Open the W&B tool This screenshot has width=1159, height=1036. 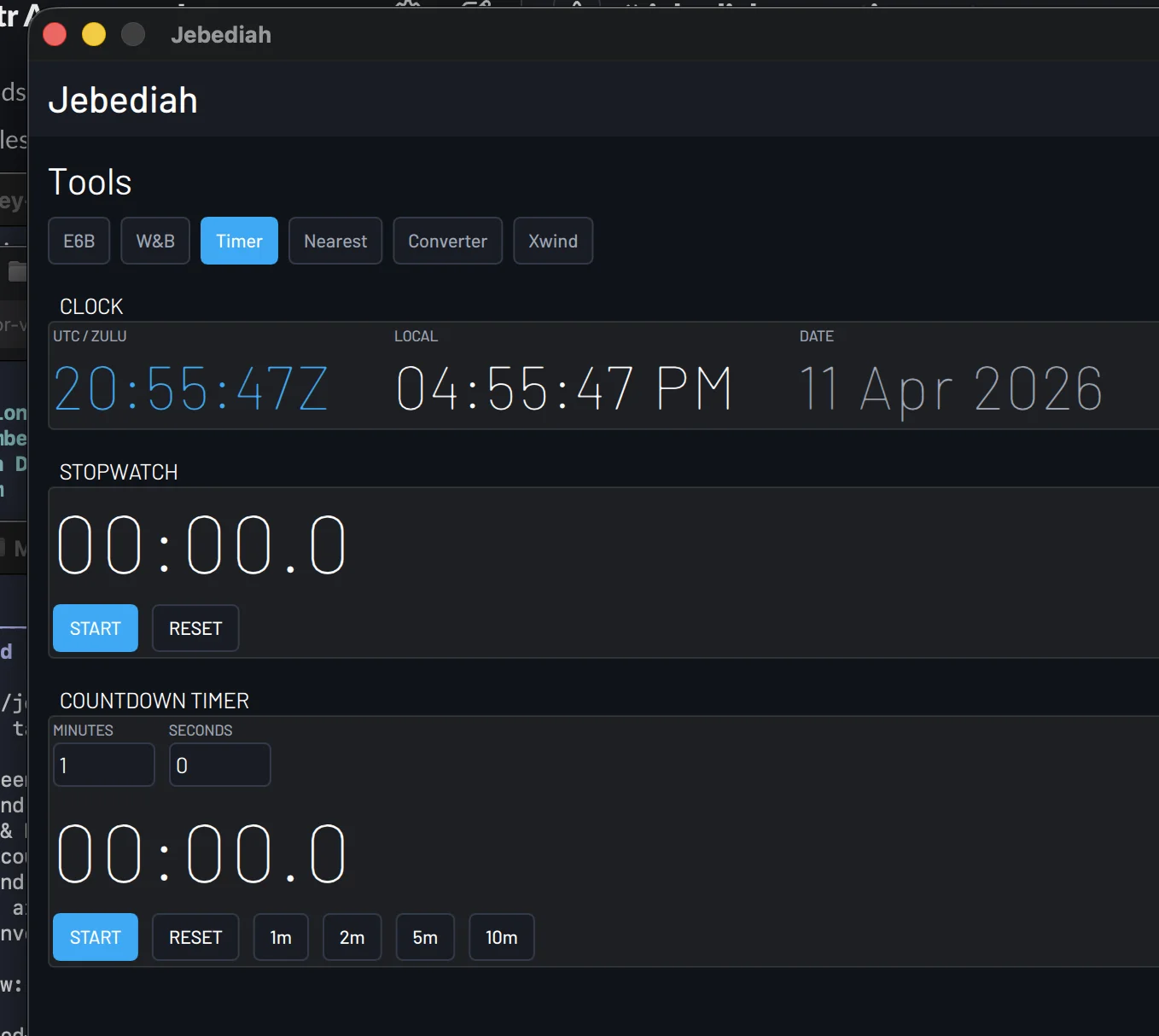(154, 241)
